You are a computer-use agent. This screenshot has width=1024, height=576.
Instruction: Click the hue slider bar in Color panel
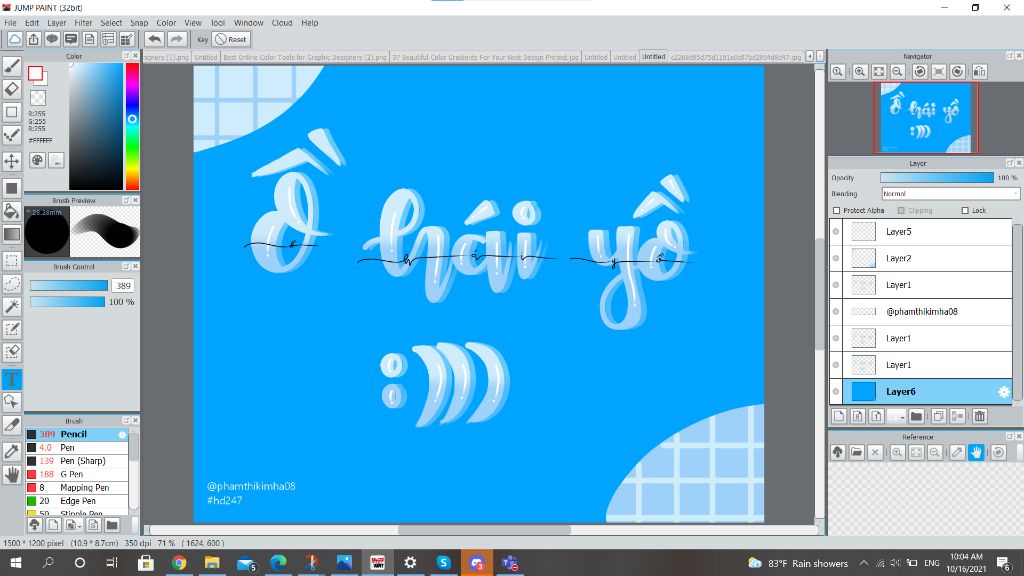[x=133, y=126]
